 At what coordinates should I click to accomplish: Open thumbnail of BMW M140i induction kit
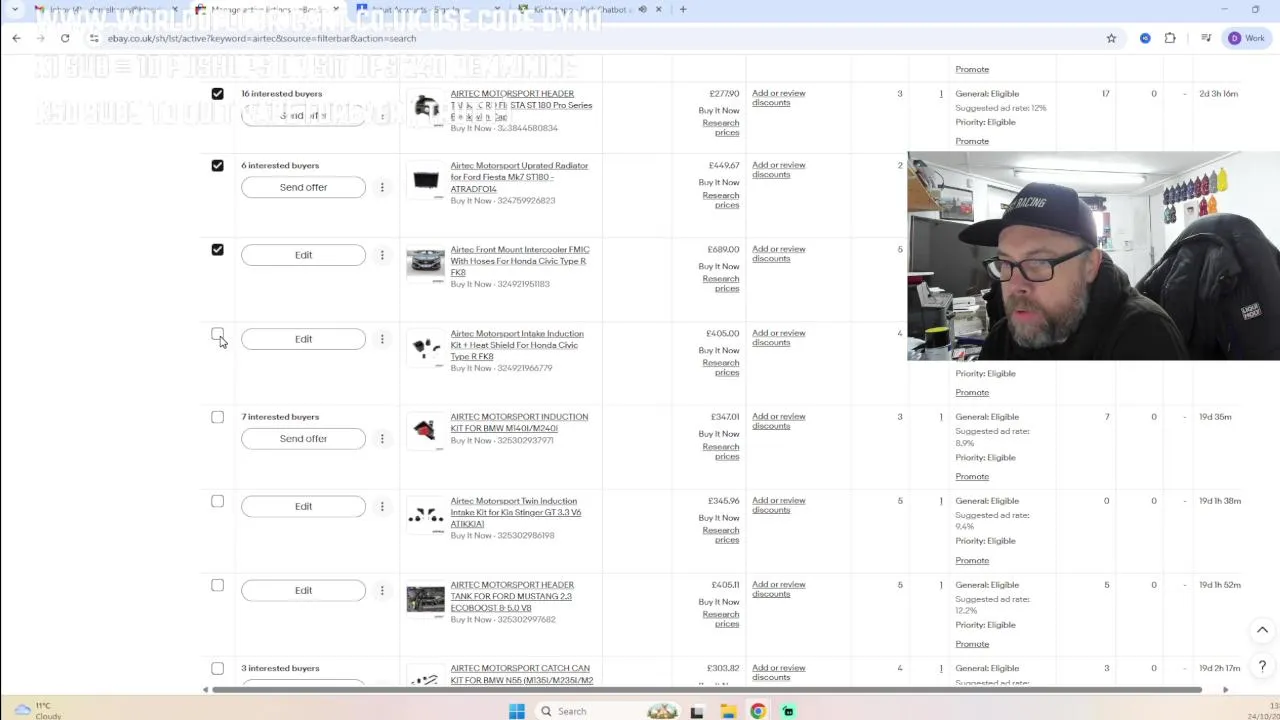coord(425,430)
